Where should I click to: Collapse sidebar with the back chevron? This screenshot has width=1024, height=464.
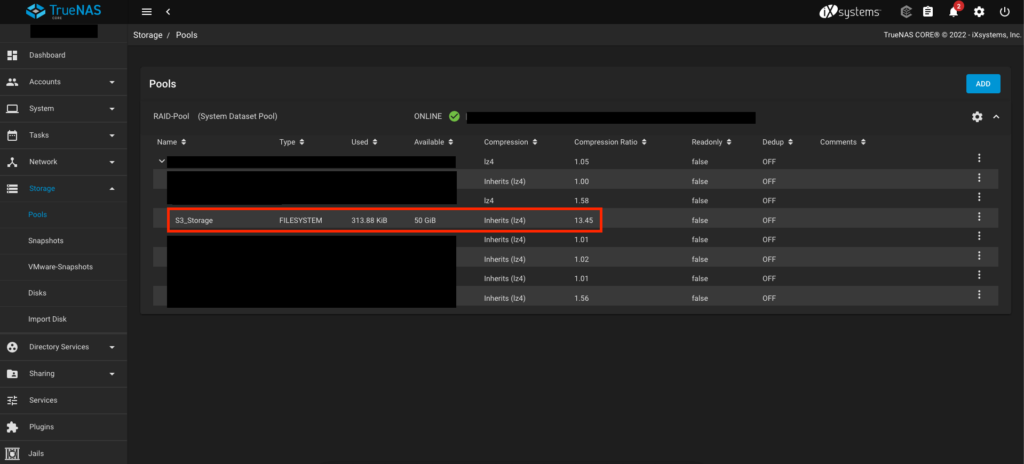pyautogui.click(x=168, y=12)
